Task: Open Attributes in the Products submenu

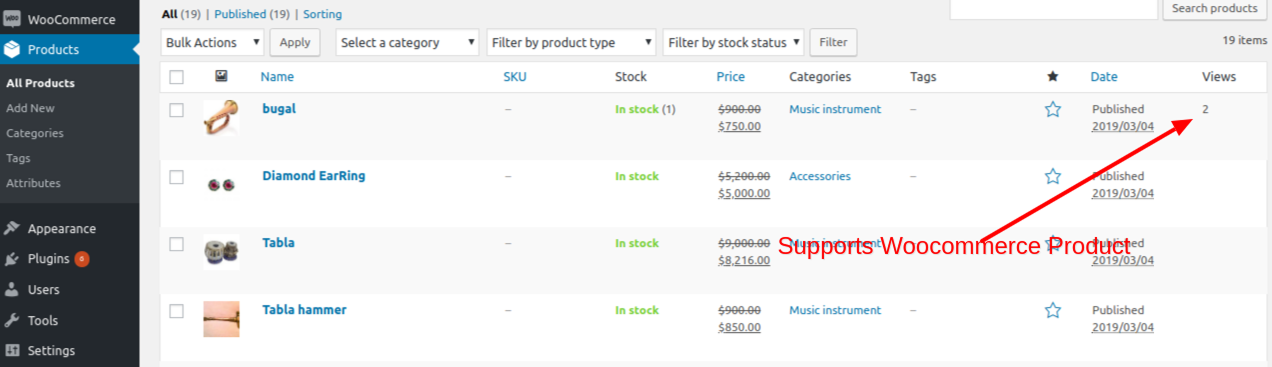Action: (x=33, y=183)
